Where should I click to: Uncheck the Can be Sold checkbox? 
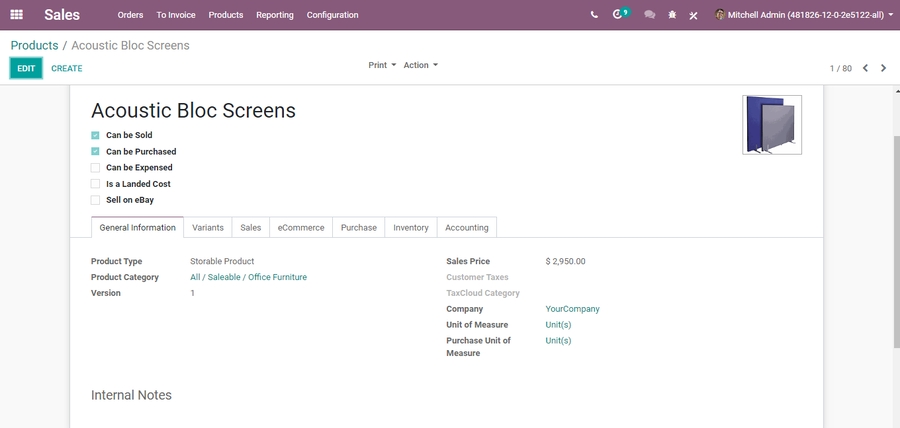(x=96, y=135)
